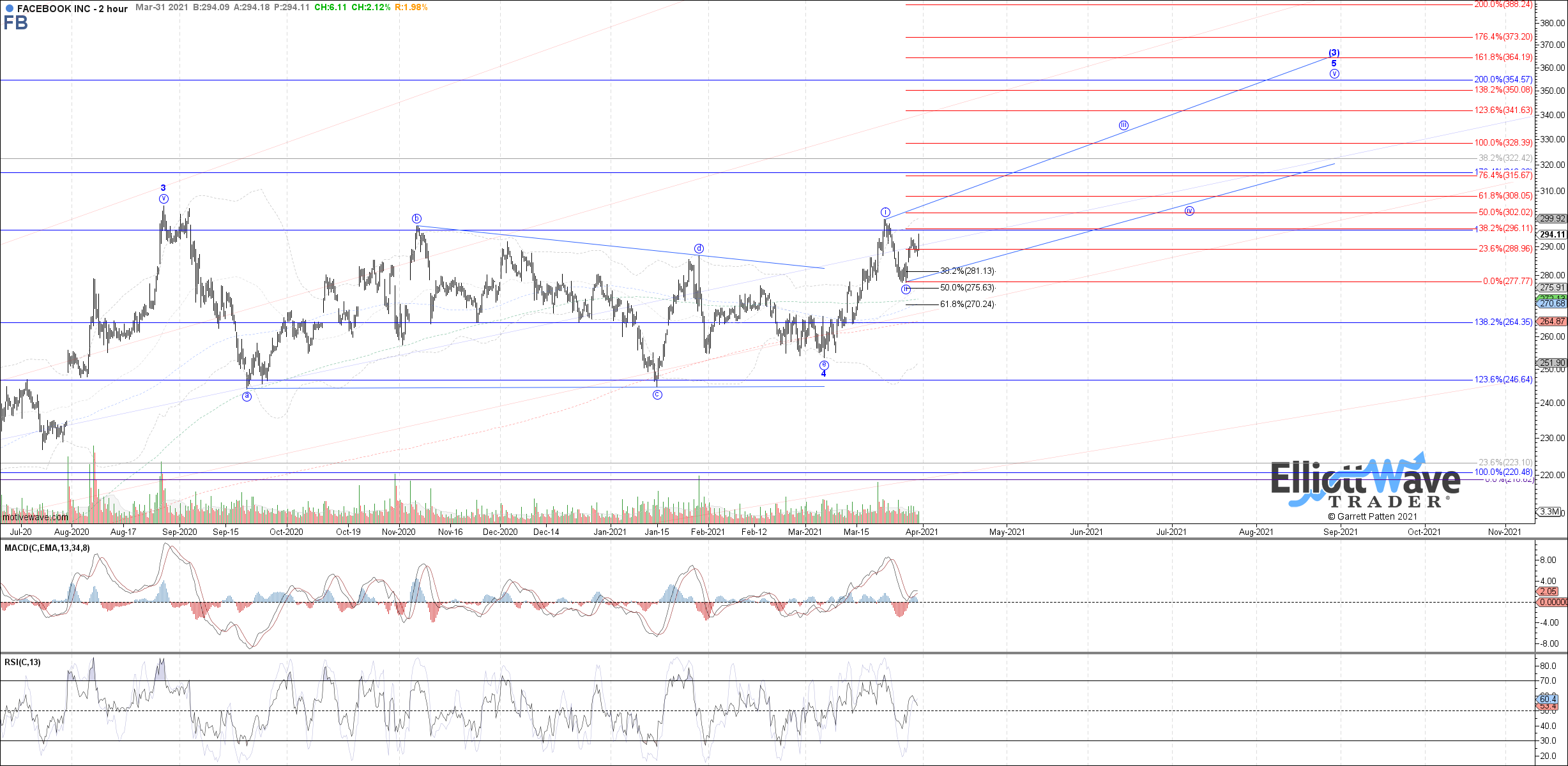Click the blue wave 4 label
1568x766 pixels.
tap(824, 374)
